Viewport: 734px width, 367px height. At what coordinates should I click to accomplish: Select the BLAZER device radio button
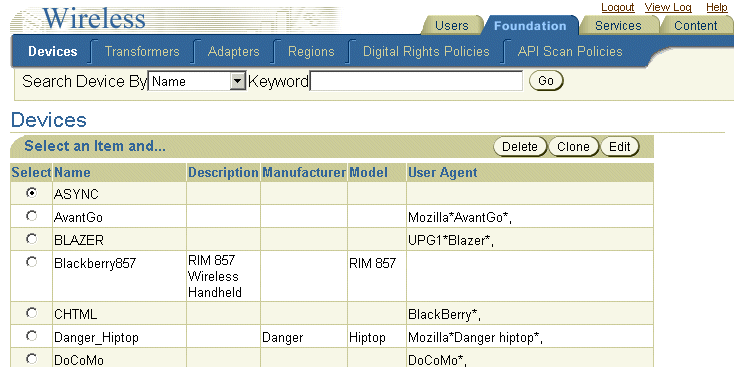point(31,239)
